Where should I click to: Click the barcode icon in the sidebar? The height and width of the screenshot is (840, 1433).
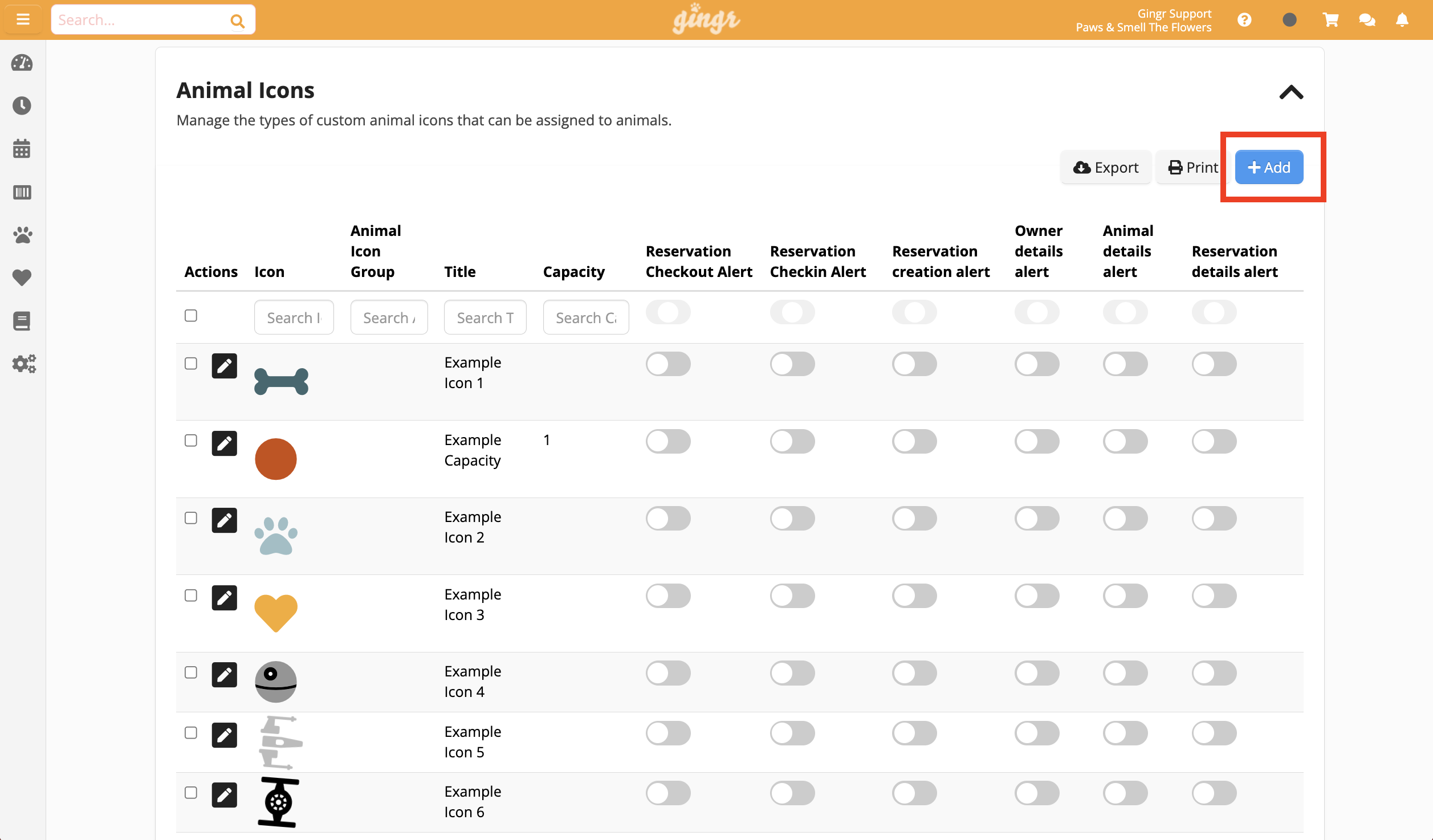point(22,193)
